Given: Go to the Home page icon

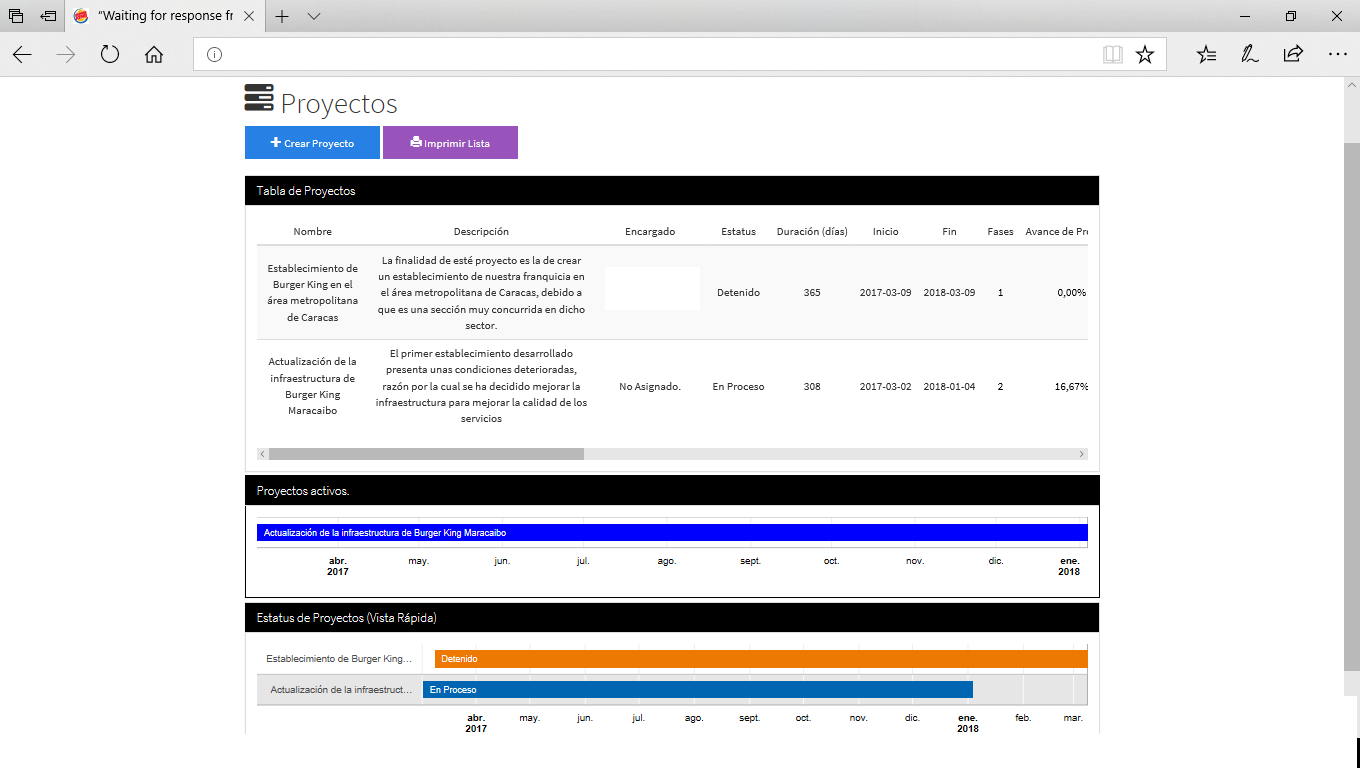Looking at the screenshot, I should point(154,54).
